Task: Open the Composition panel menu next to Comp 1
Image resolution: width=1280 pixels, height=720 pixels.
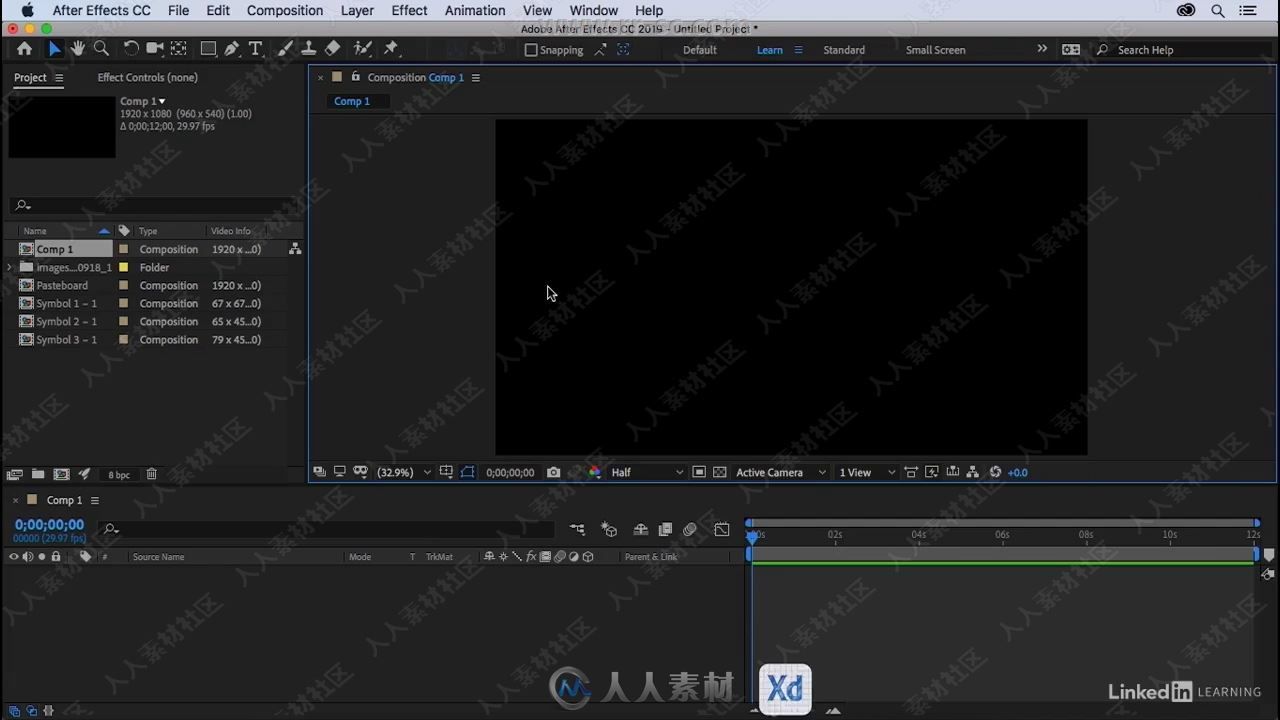Action: (x=476, y=77)
